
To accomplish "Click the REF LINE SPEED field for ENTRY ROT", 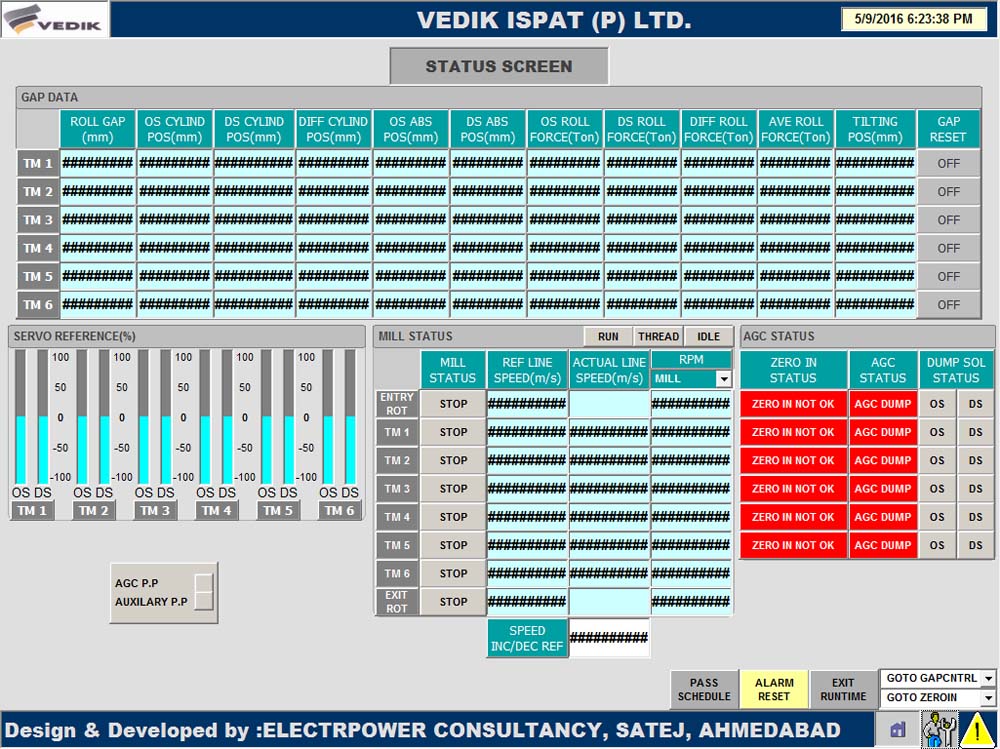I will tap(527, 404).
